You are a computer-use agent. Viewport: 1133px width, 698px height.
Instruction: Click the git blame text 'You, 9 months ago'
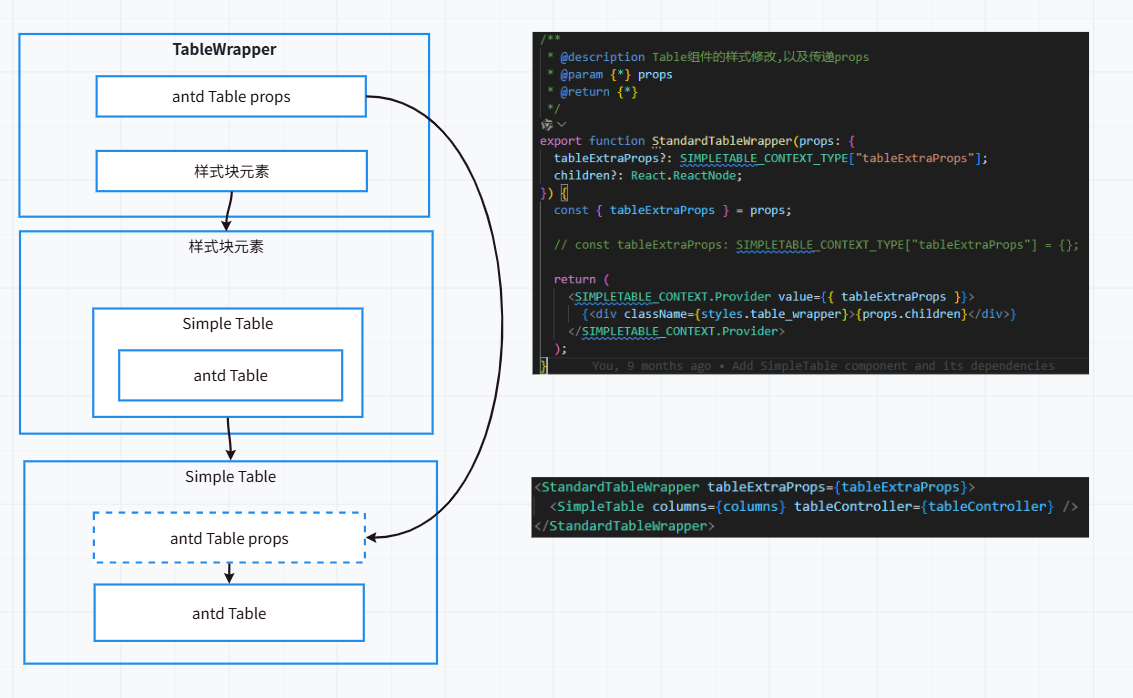(651, 366)
